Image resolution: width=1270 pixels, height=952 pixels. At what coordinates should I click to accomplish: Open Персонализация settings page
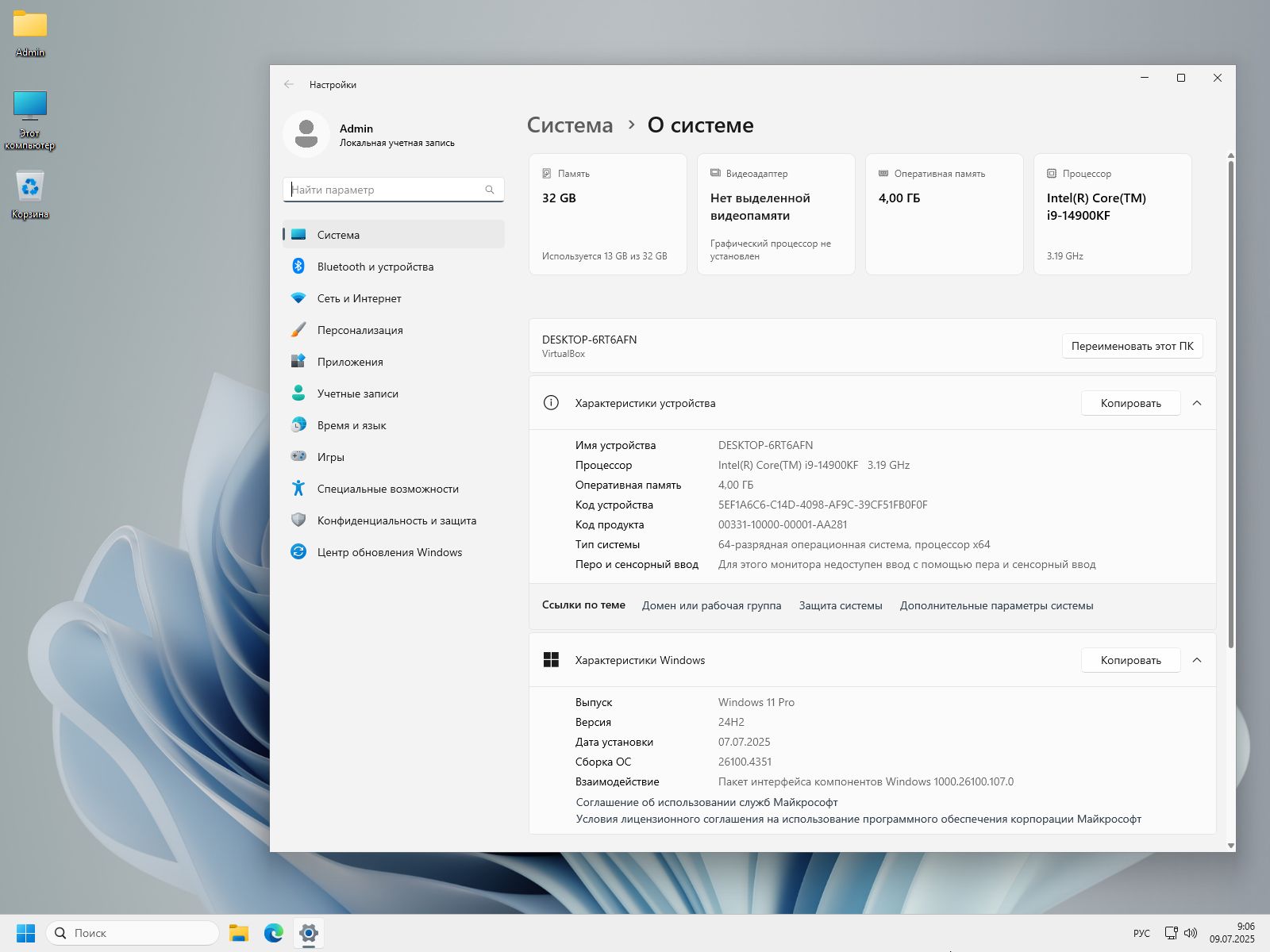394,330
